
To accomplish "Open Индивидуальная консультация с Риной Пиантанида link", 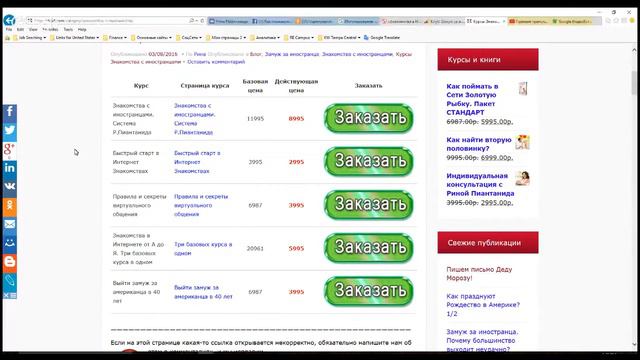I will pyautogui.click(x=480, y=184).
